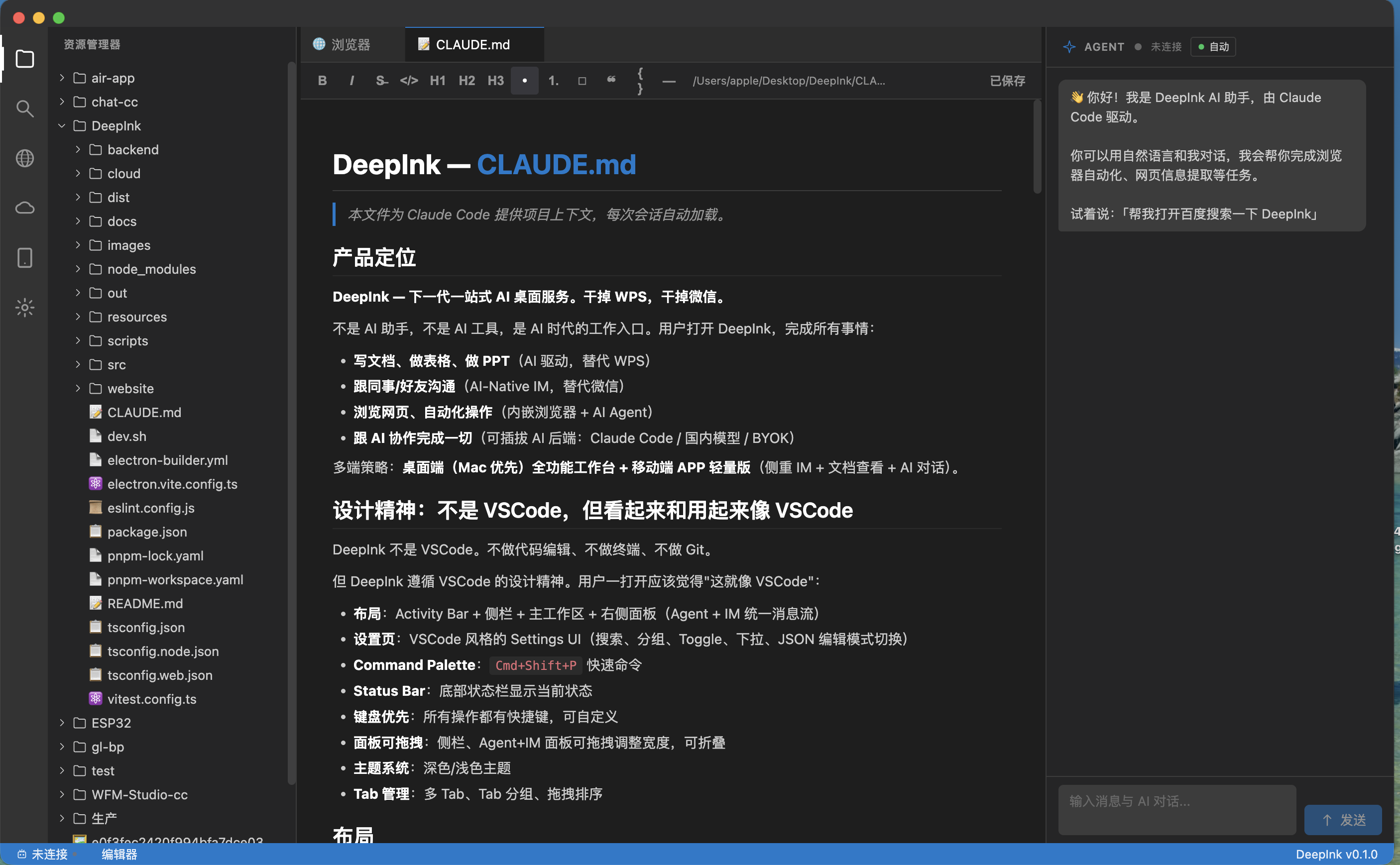Screen dimensions: 1400x865
Task: Click the Cmd+Shift+P inline code text
Action: click(536, 665)
